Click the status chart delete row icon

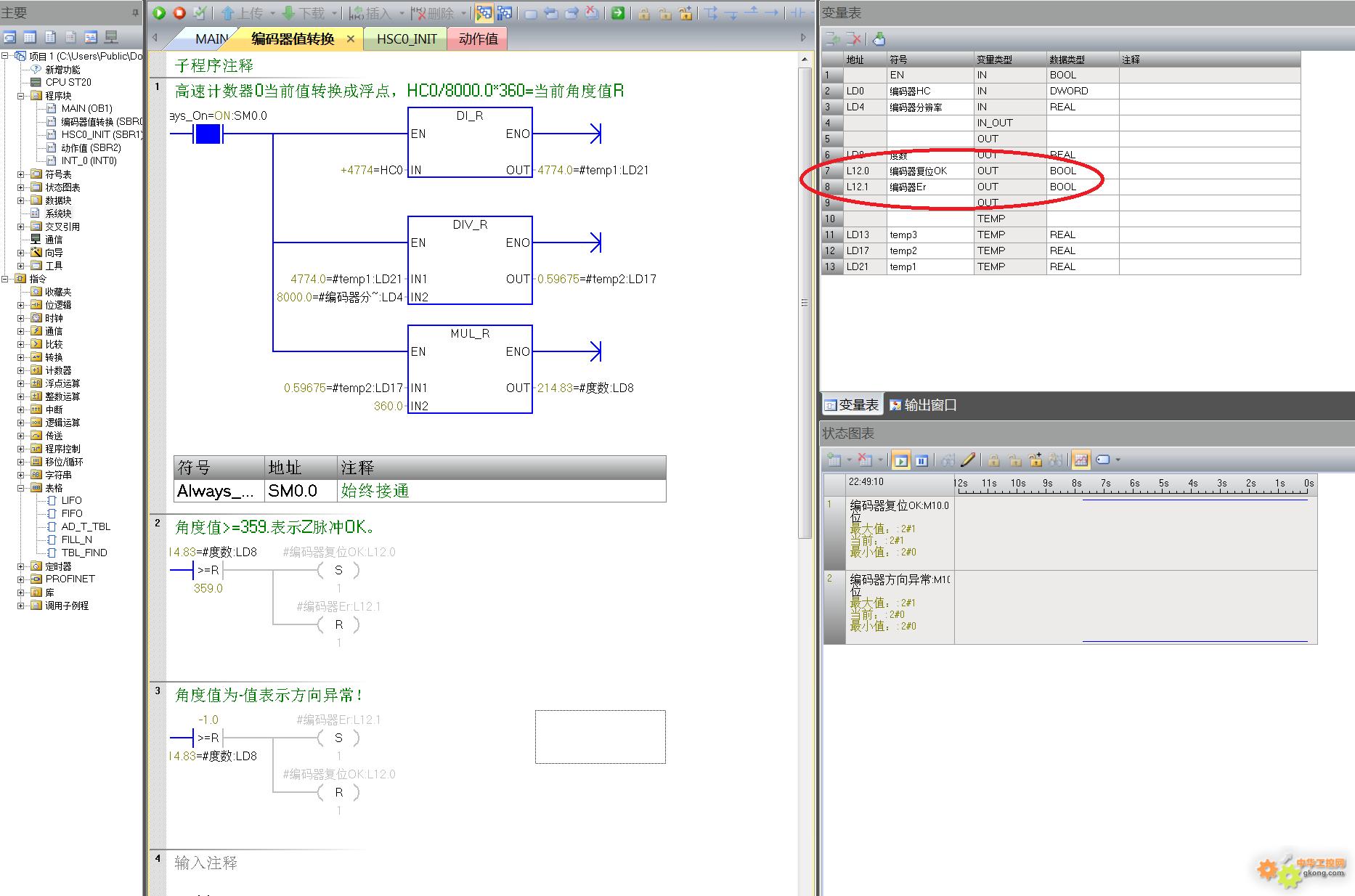click(864, 460)
